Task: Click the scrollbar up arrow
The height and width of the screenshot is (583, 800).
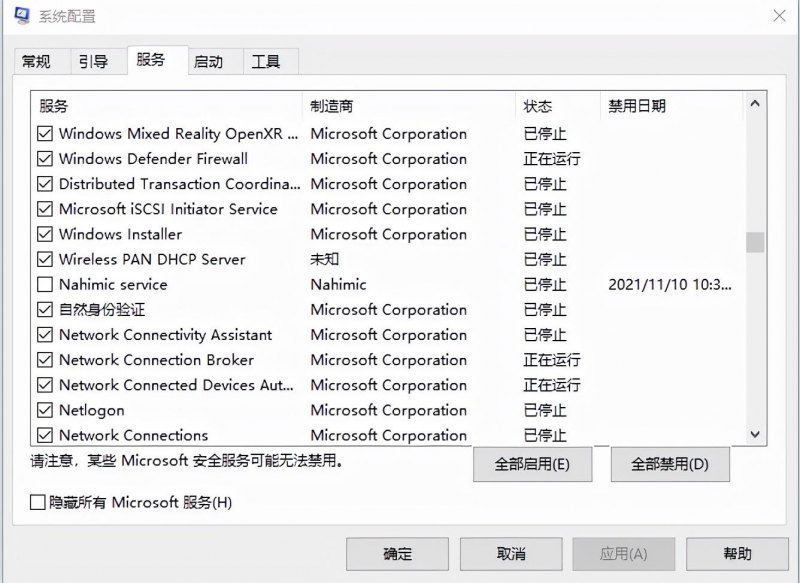Action: pos(755,104)
